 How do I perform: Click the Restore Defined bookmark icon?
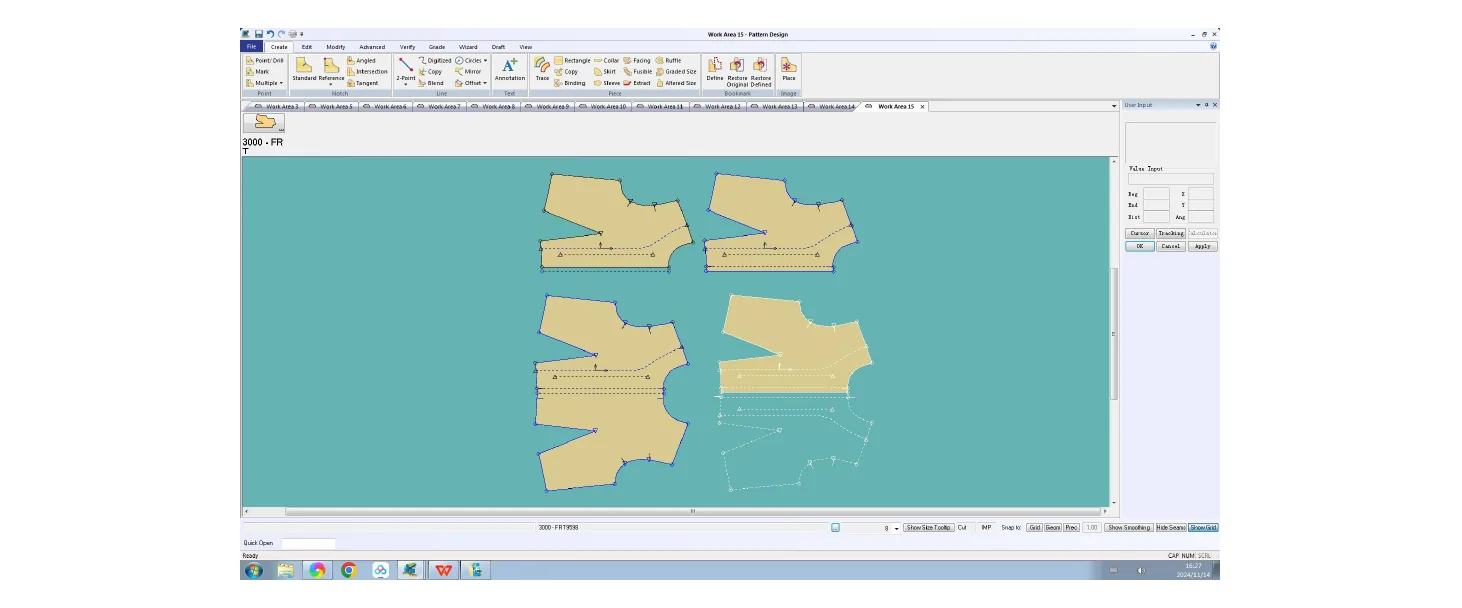pyautogui.click(x=761, y=72)
